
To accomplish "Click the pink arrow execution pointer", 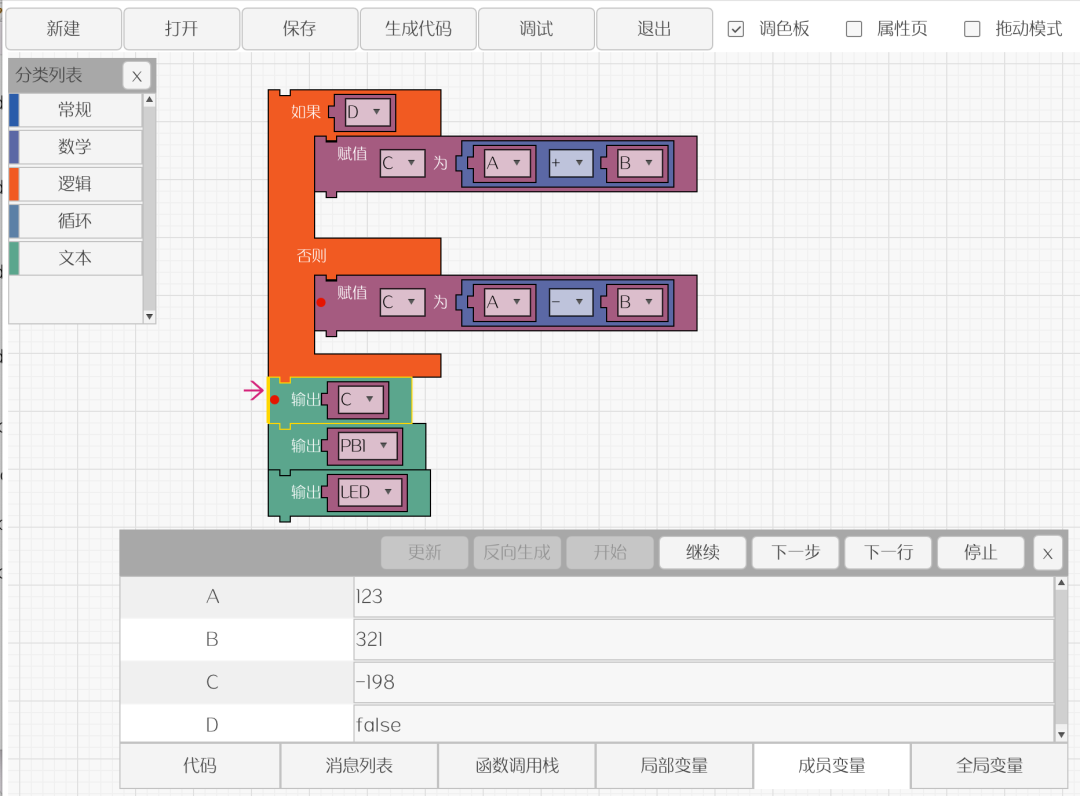I will coord(254,391).
